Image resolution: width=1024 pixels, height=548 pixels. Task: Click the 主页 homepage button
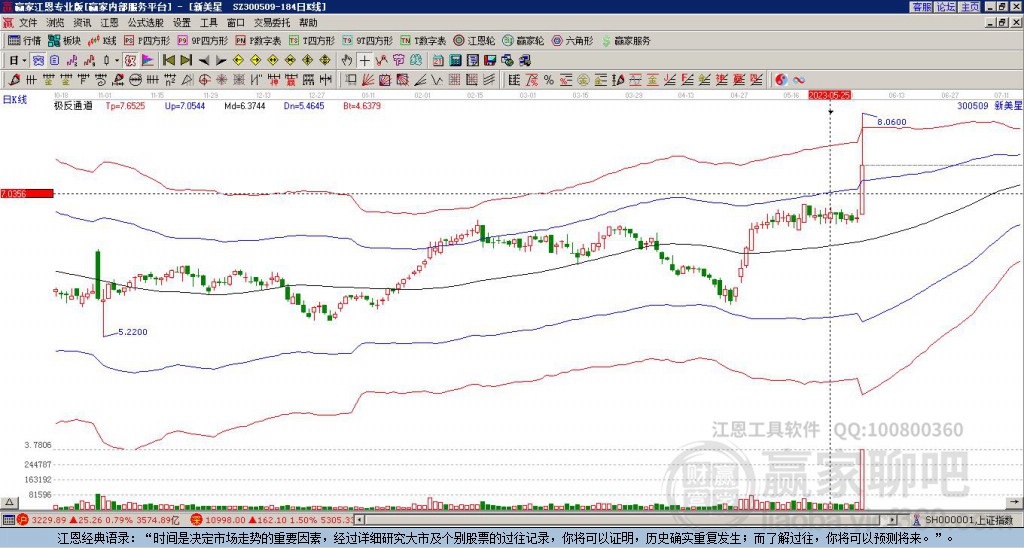coord(970,7)
